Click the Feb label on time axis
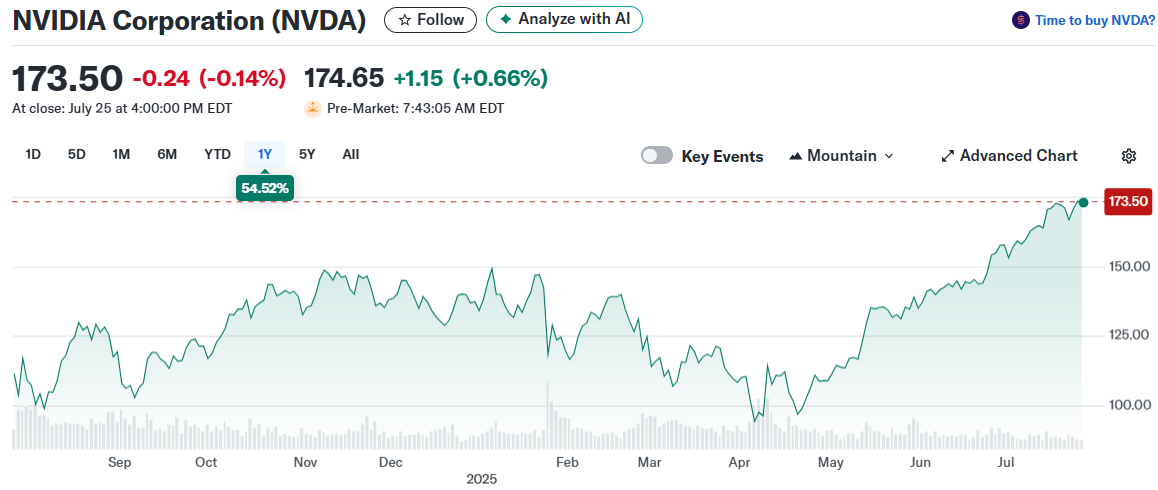 tap(566, 463)
